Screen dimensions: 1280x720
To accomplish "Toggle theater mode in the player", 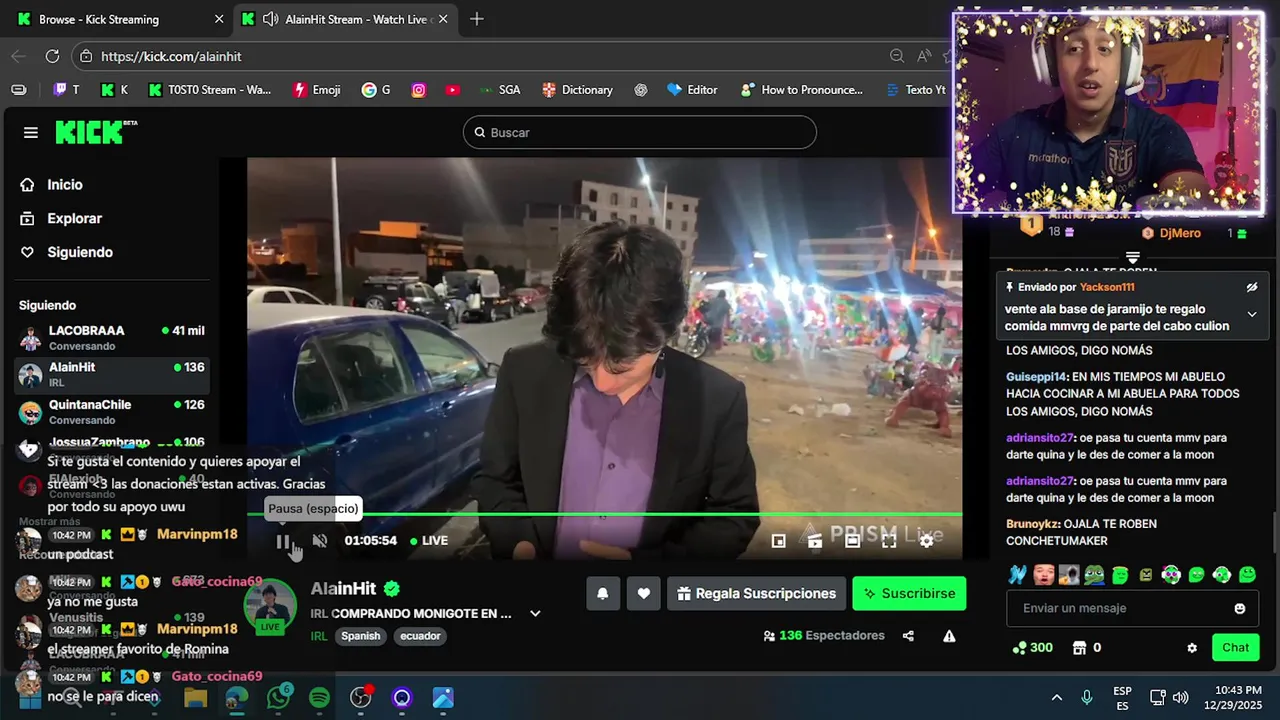I will point(852,541).
